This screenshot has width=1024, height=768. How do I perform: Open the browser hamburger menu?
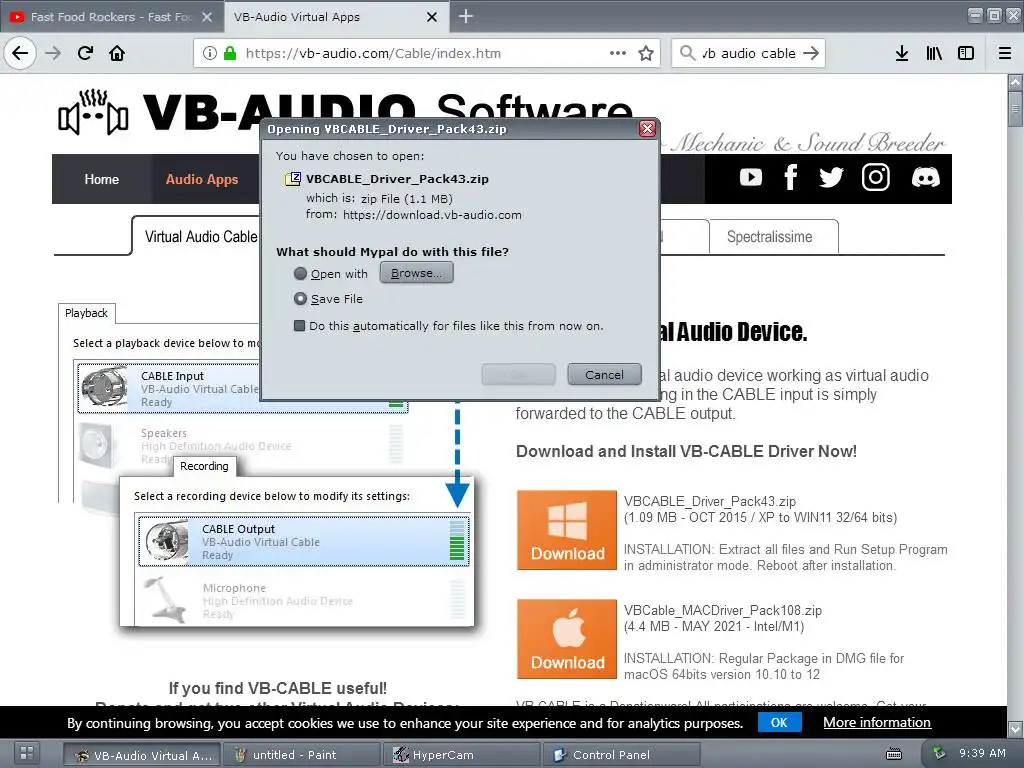(1005, 53)
